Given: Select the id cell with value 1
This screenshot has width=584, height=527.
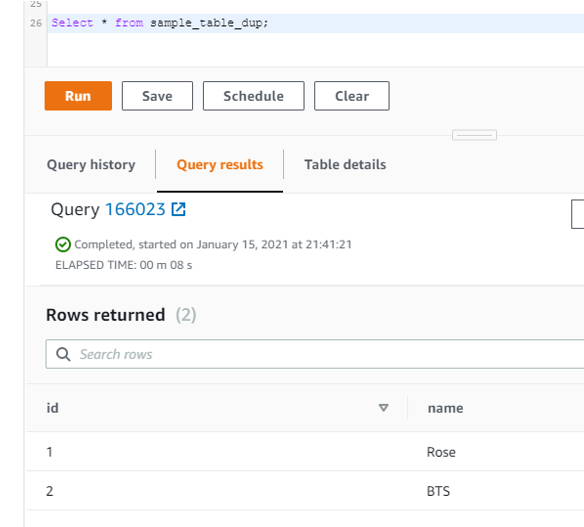Looking at the screenshot, I should pyautogui.click(x=49, y=452).
